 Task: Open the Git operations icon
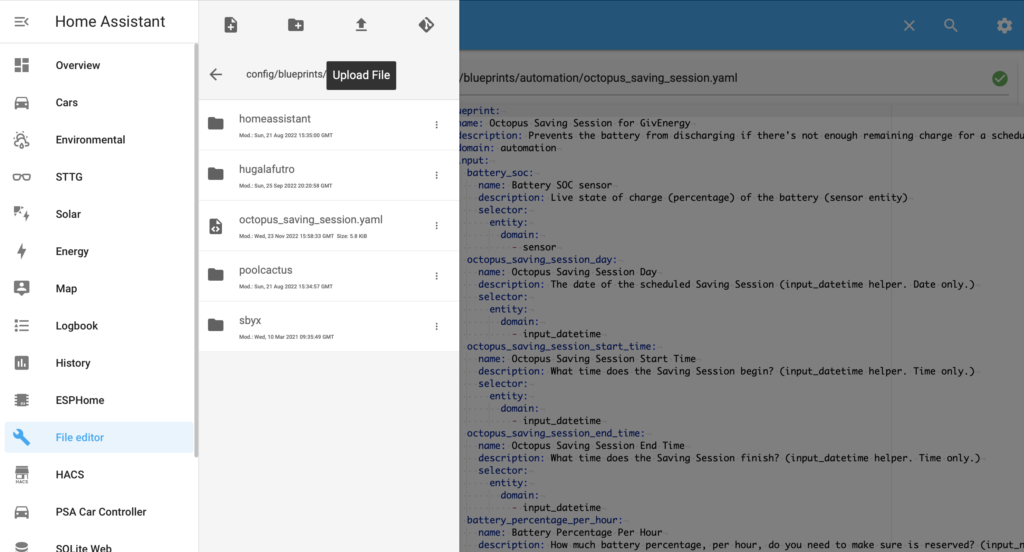coord(426,25)
